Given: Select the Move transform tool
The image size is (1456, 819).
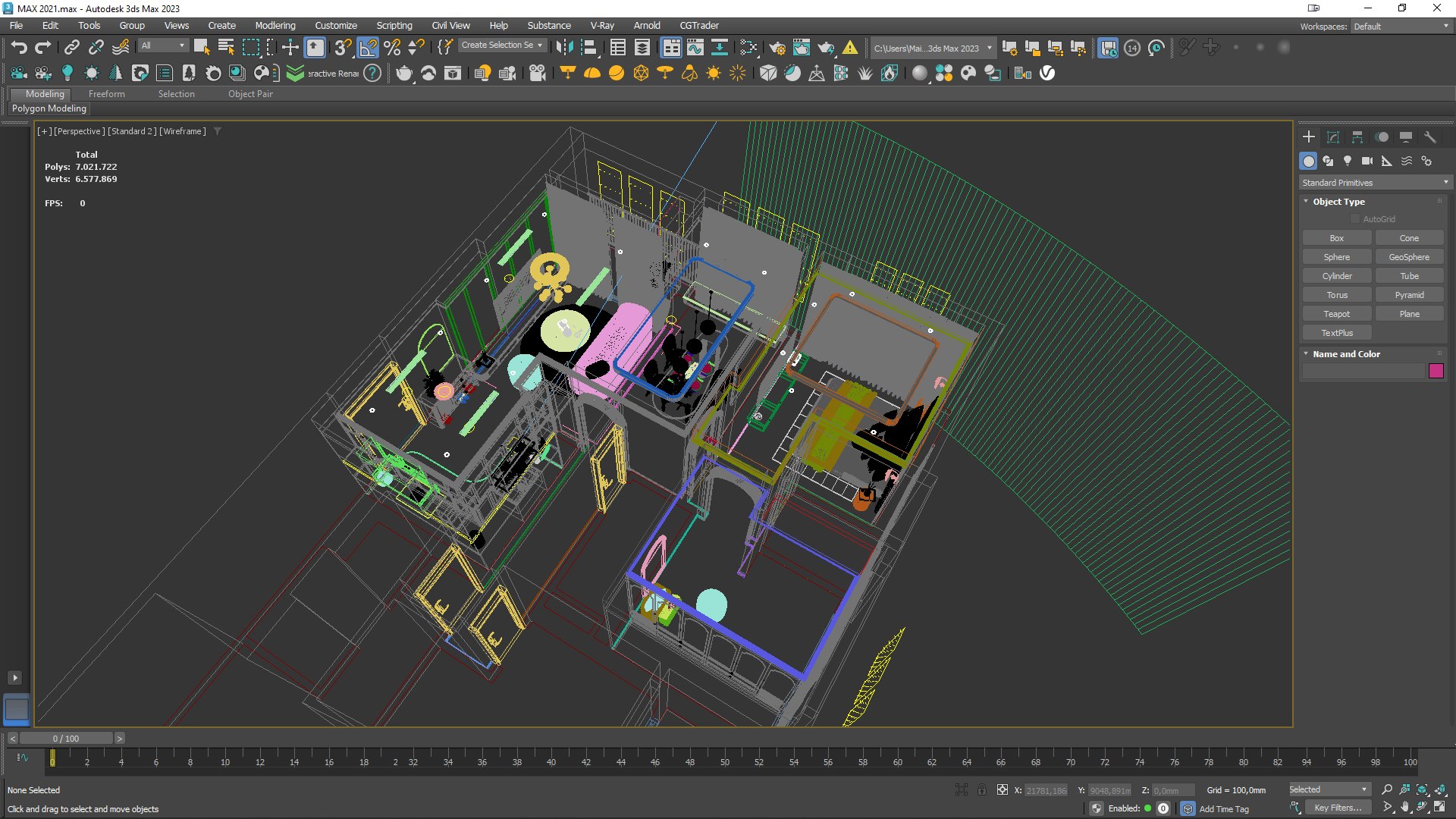Looking at the screenshot, I should 290,48.
